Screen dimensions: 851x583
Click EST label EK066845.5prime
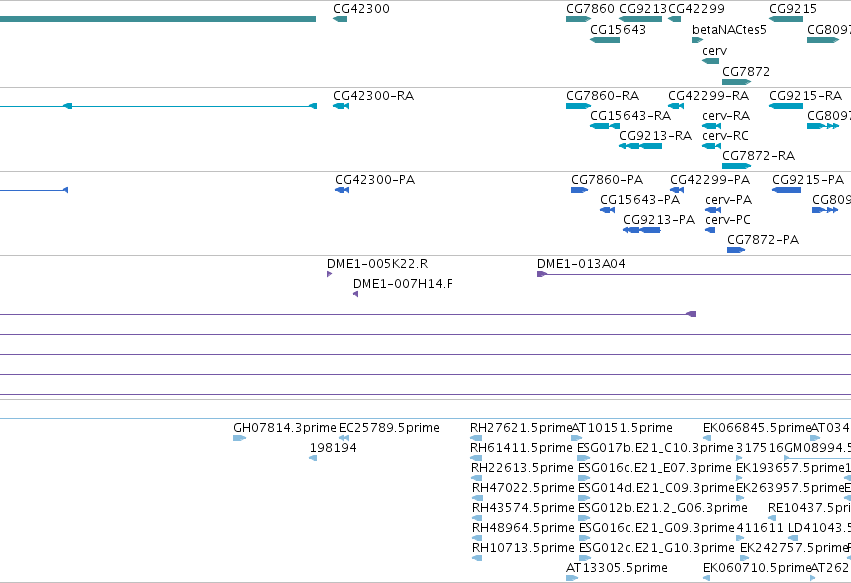[757, 428]
